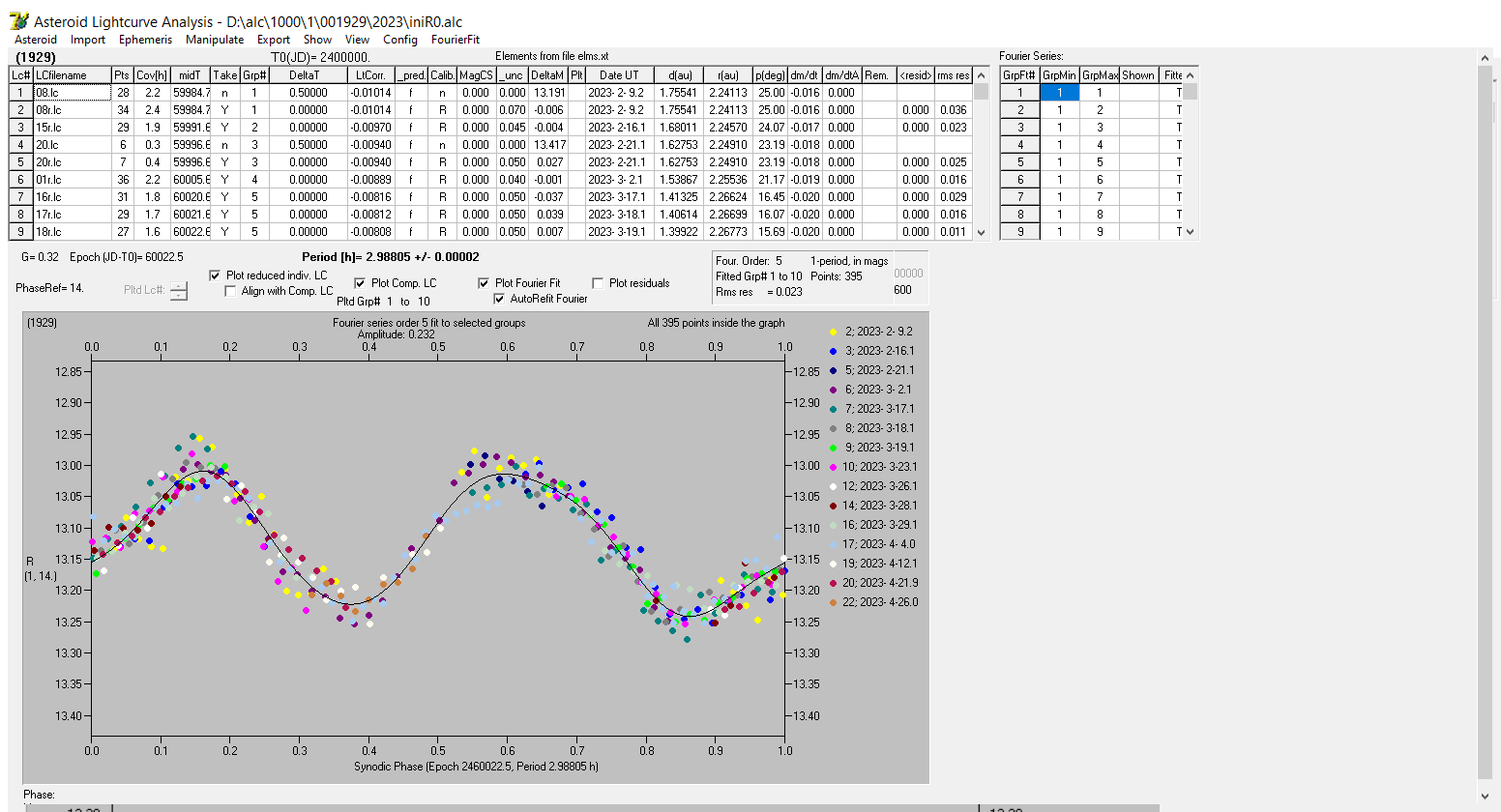
Task: Click the Period [h] value text
Action: (390, 257)
